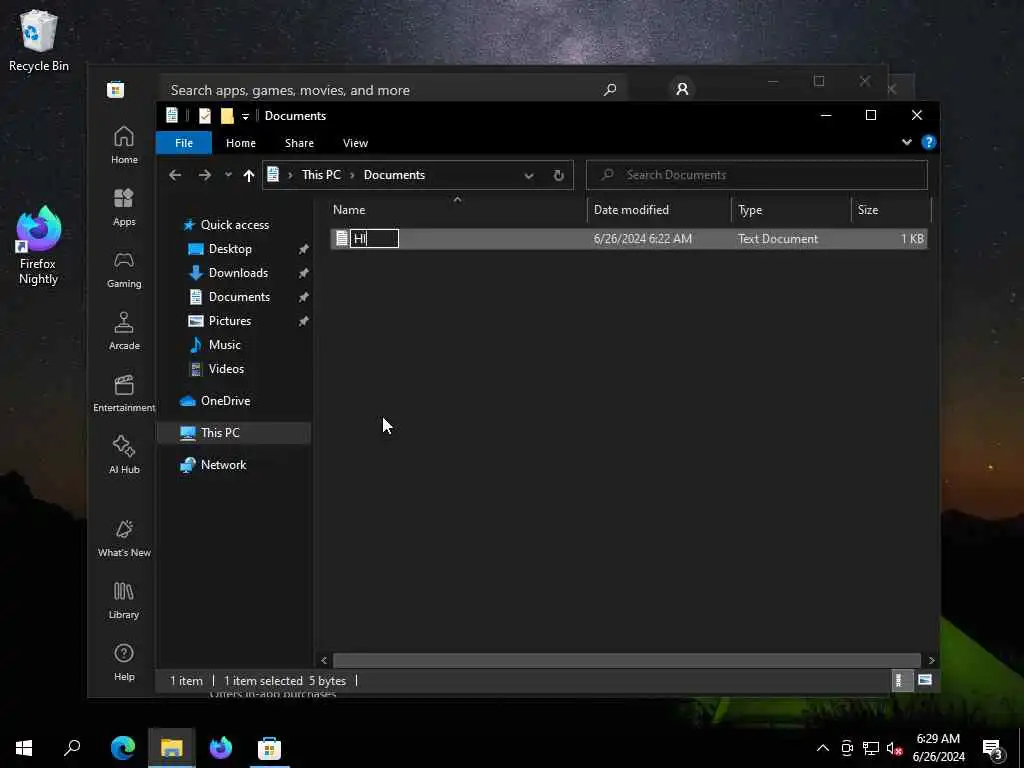
Task: Click the 6/26/2024 6:22 AM date cell
Action: point(643,238)
